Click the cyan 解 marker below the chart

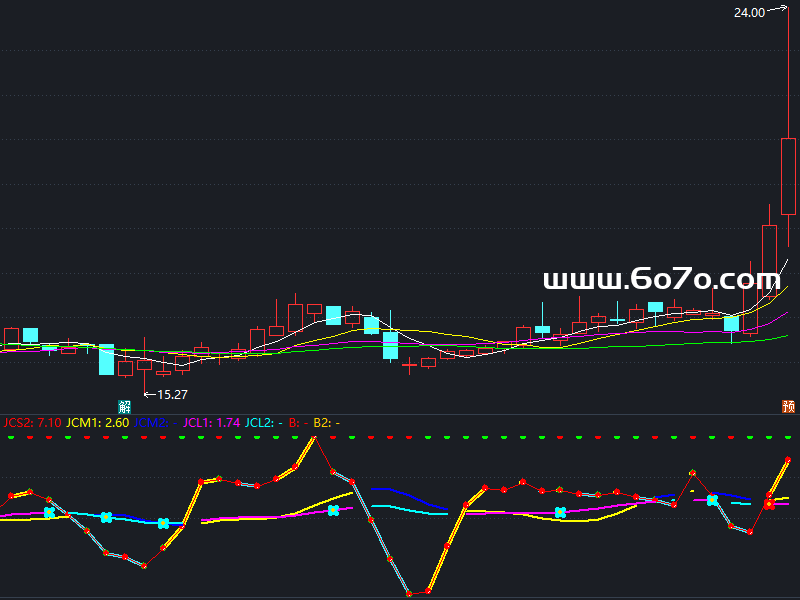coord(125,406)
